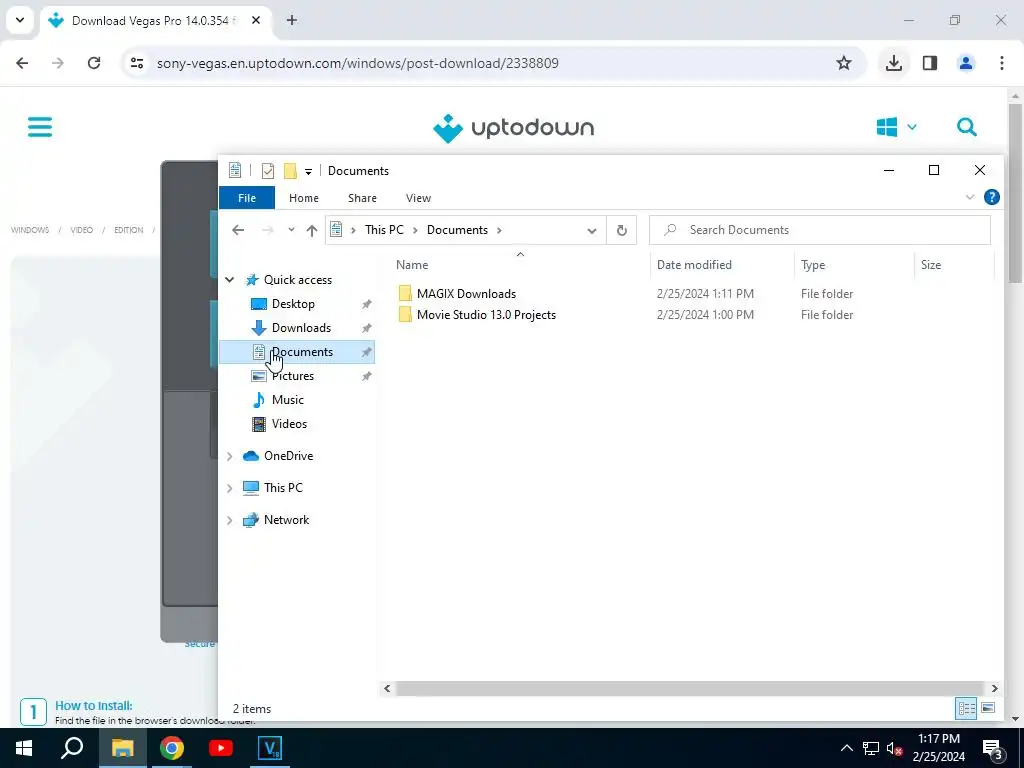Switch to View ribbon tab
This screenshot has width=1024, height=768.
(x=418, y=198)
